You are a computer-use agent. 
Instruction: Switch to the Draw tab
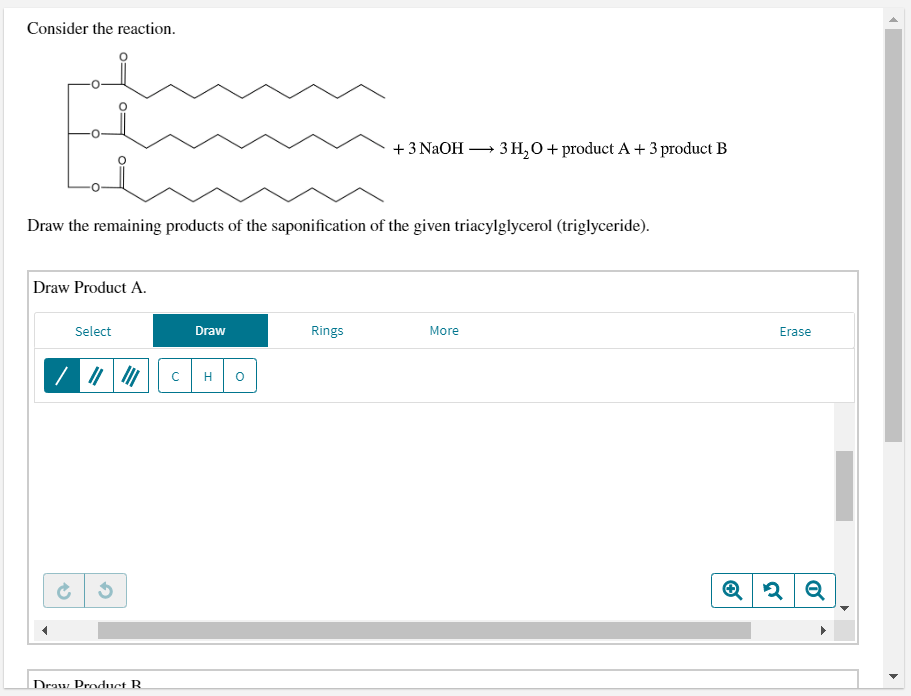pos(210,330)
